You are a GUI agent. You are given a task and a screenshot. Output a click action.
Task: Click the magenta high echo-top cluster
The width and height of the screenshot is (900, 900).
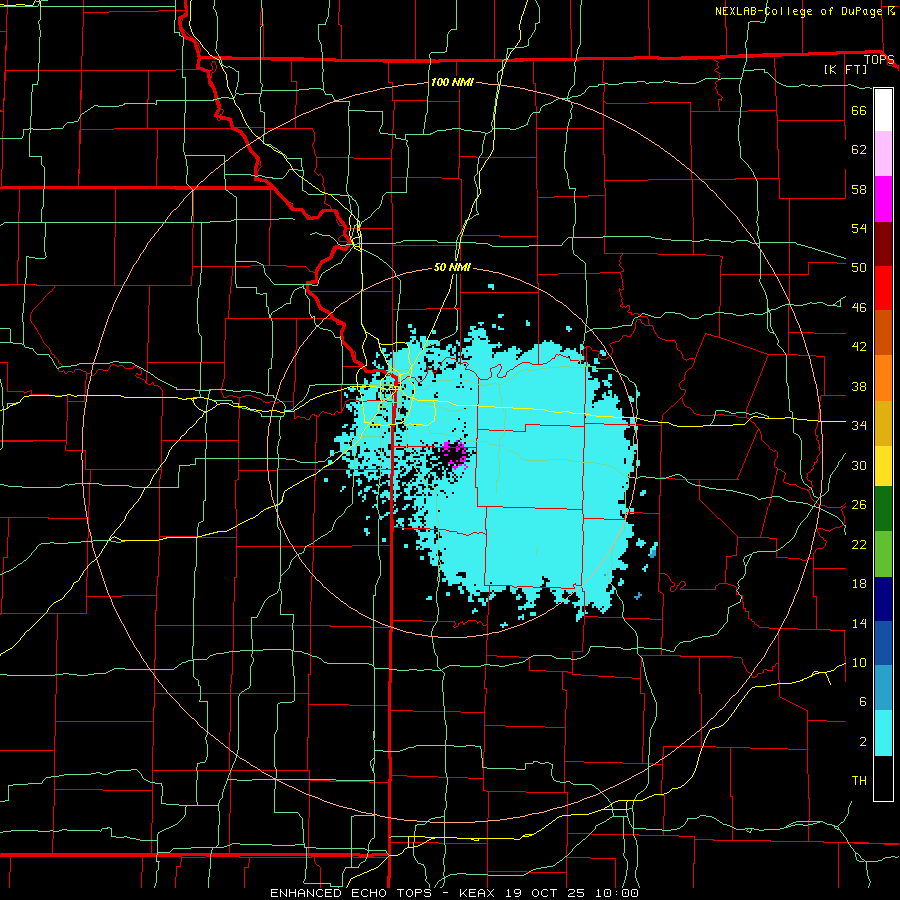456,455
